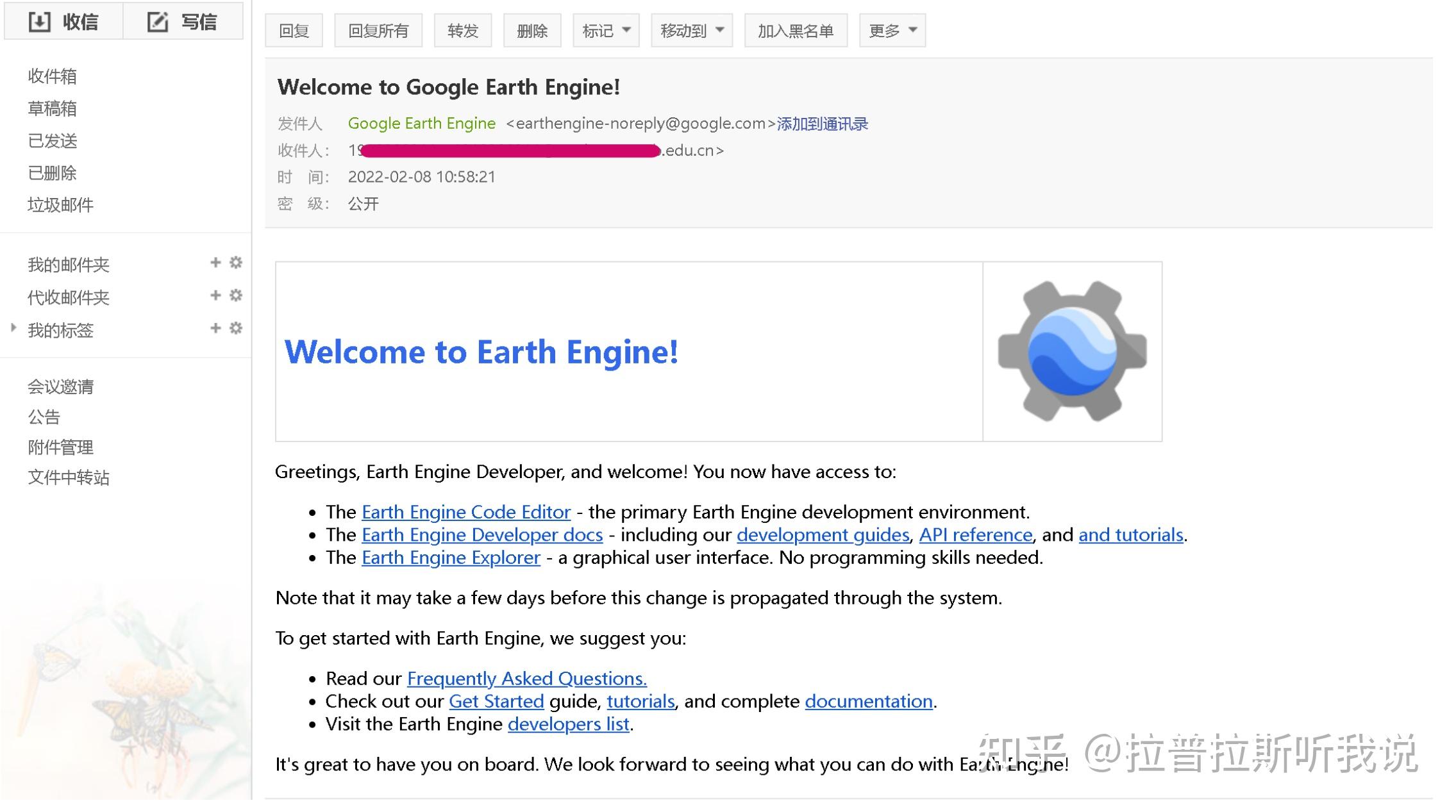
Task: Select 我的标签 in the sidebar
Action: pyautogui.click(x=61, y=330)
